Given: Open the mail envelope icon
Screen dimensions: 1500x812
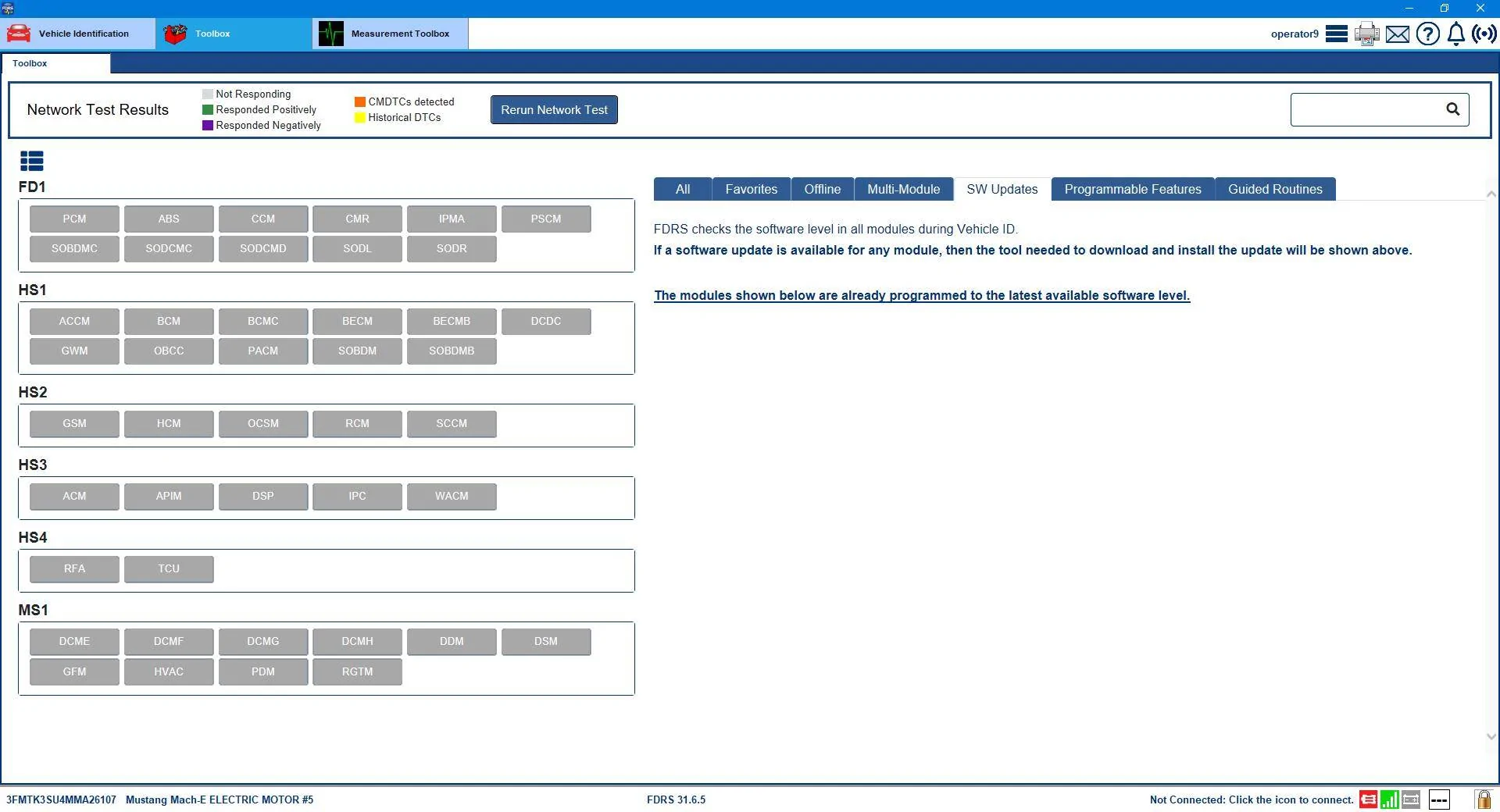Looking at the screenshot, I should [1398, 34].
